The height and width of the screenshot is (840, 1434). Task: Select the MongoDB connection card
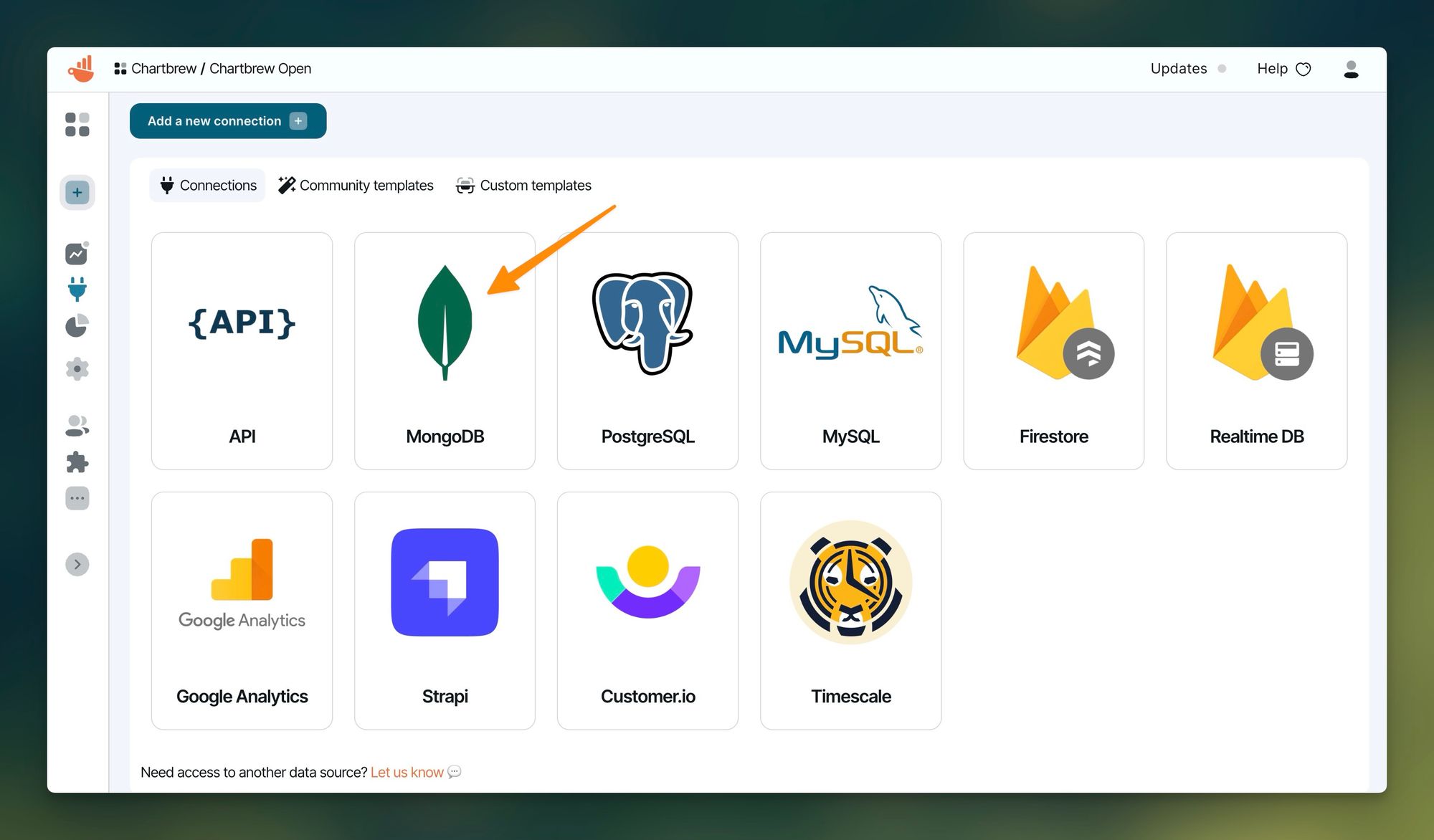(445, 351)
